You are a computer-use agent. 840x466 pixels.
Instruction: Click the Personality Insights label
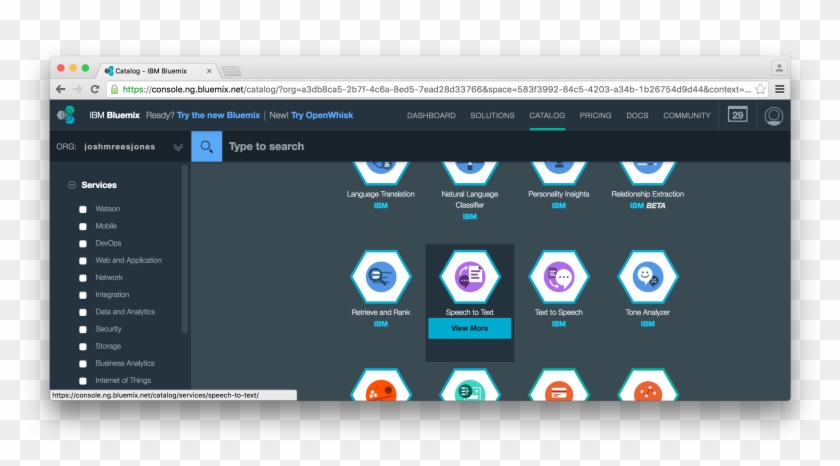558,194
